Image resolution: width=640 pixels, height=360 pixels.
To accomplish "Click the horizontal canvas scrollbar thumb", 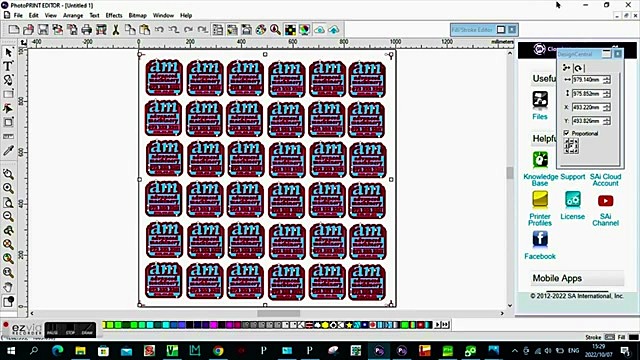I will click(x=278, y=313).
